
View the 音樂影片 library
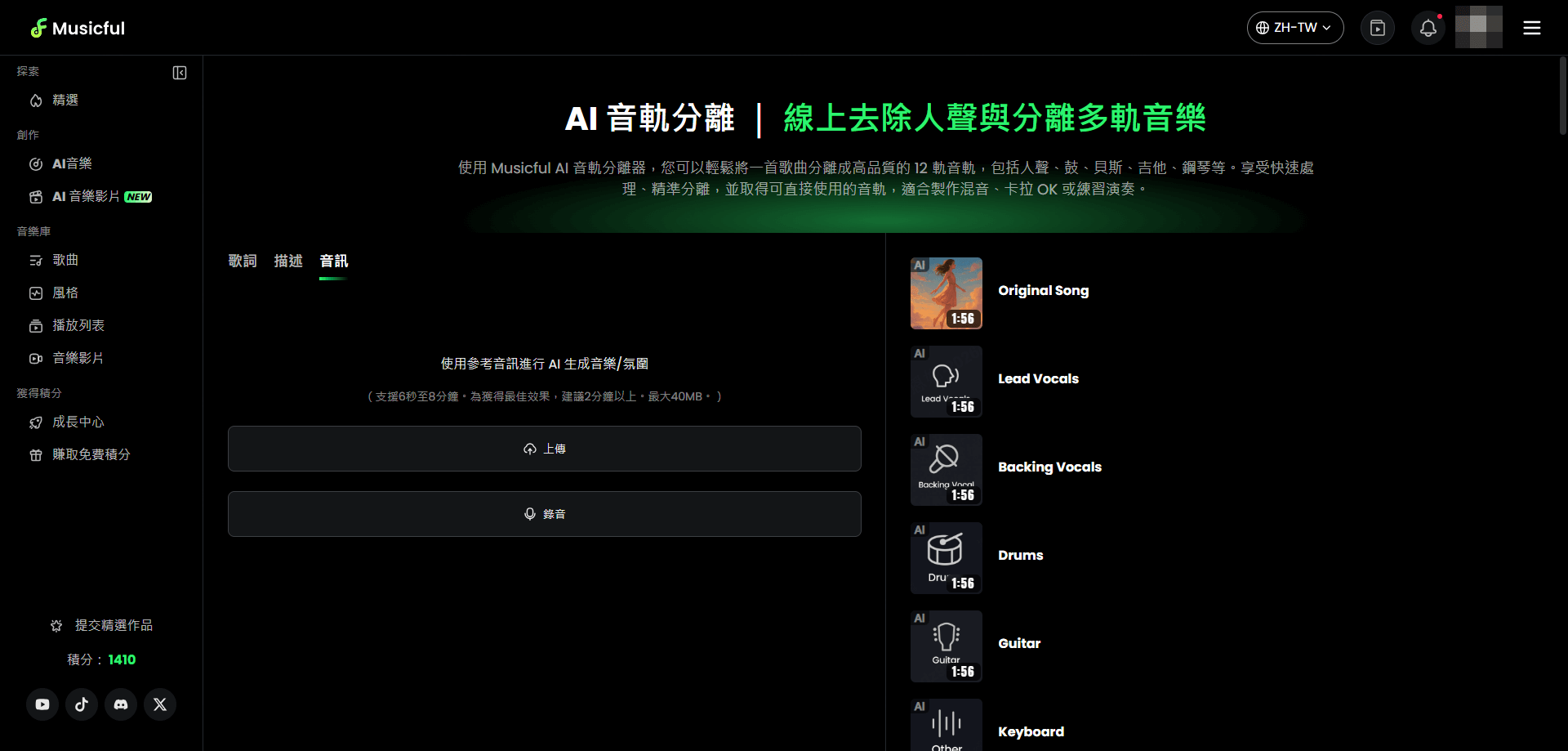point(77,358)
